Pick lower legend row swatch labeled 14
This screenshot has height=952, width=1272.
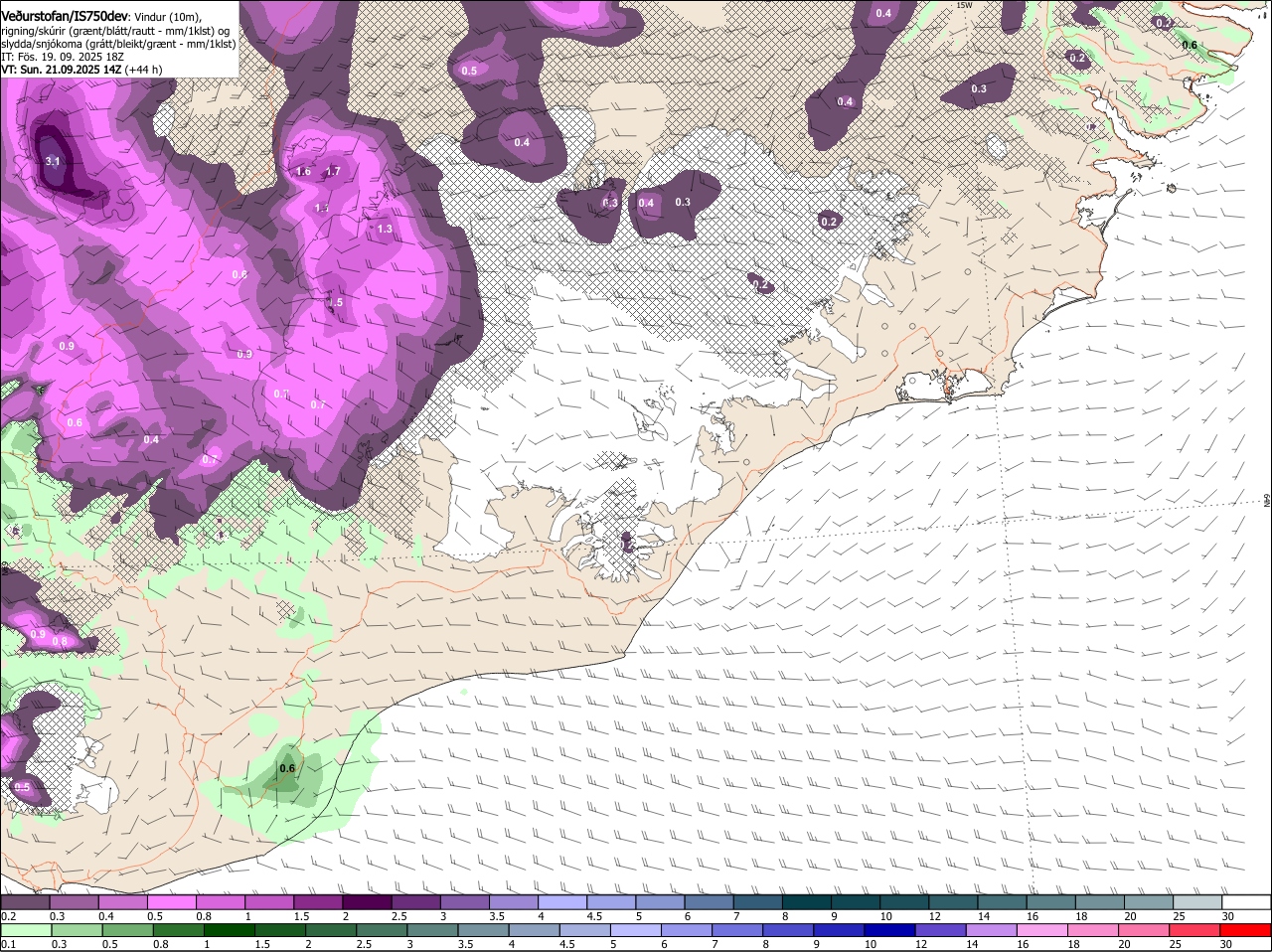pyautogui.click(x=990, y=930)
